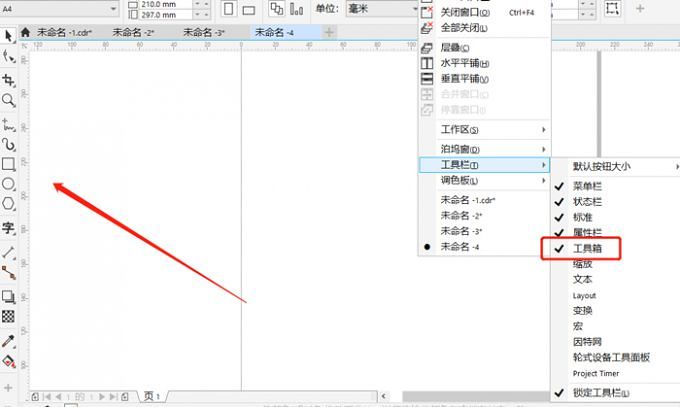The image size is (680, 407).
Task: Select the Drop Shadow tool
Action: pos(8,297)
